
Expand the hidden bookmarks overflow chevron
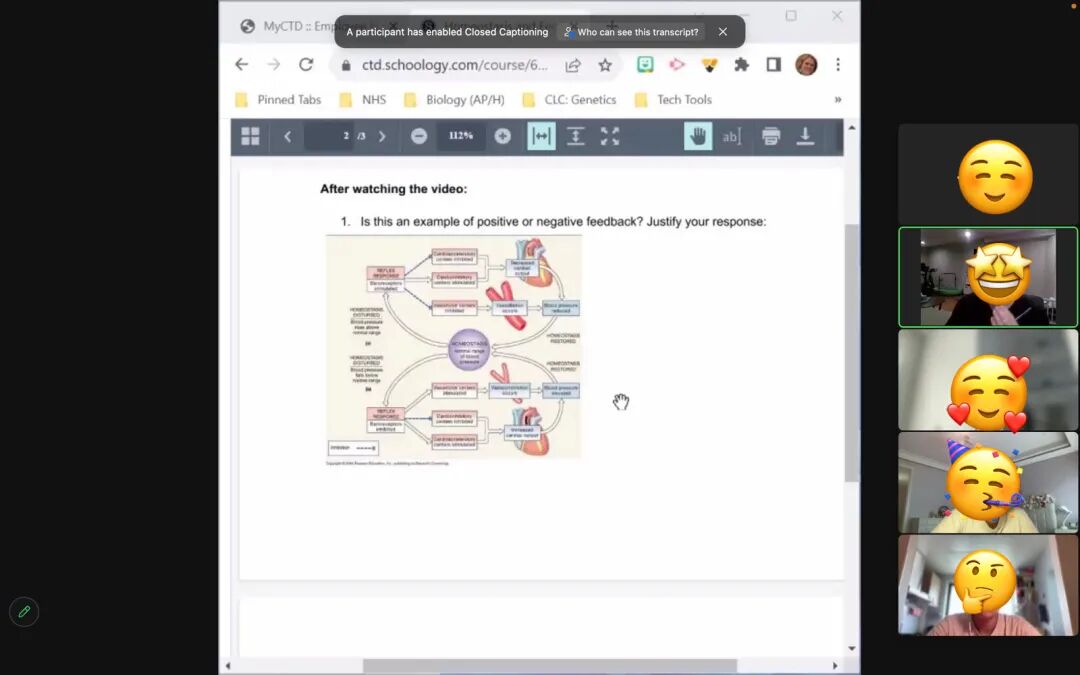coord(838,100)
